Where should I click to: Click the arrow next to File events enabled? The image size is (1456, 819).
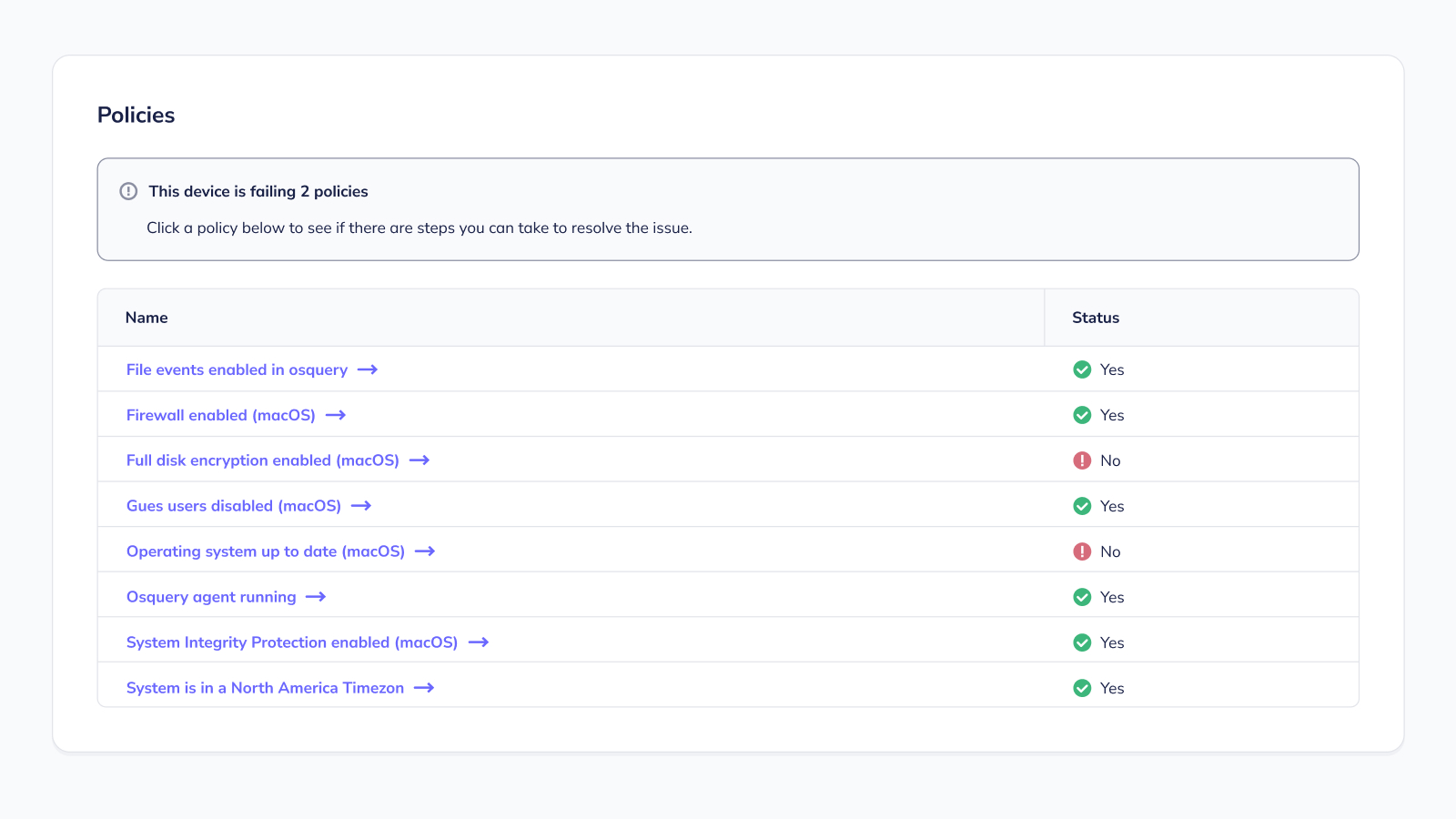tap(368, 369)
